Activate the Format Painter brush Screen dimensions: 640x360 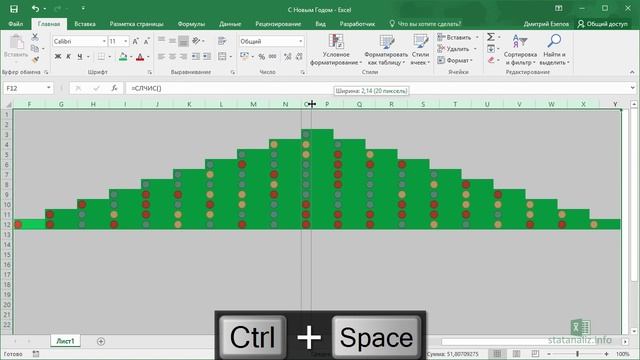click(35, 60)
